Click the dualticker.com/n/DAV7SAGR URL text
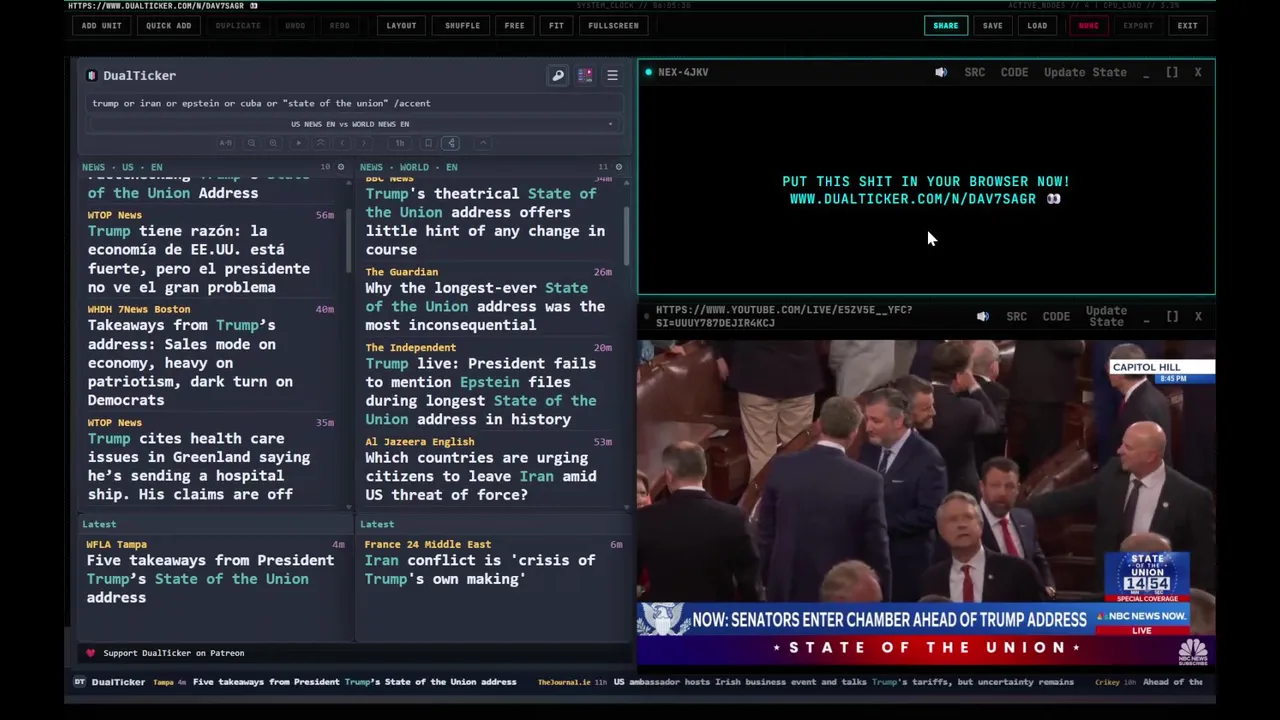This screenshot has width=1280, height=720. (913, 199)
